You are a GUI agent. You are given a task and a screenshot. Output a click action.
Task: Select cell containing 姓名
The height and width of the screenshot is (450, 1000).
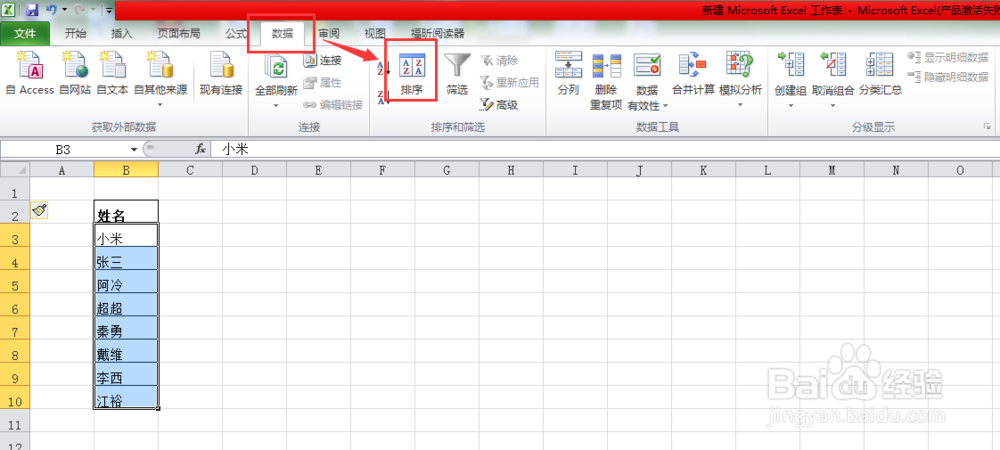126,212
